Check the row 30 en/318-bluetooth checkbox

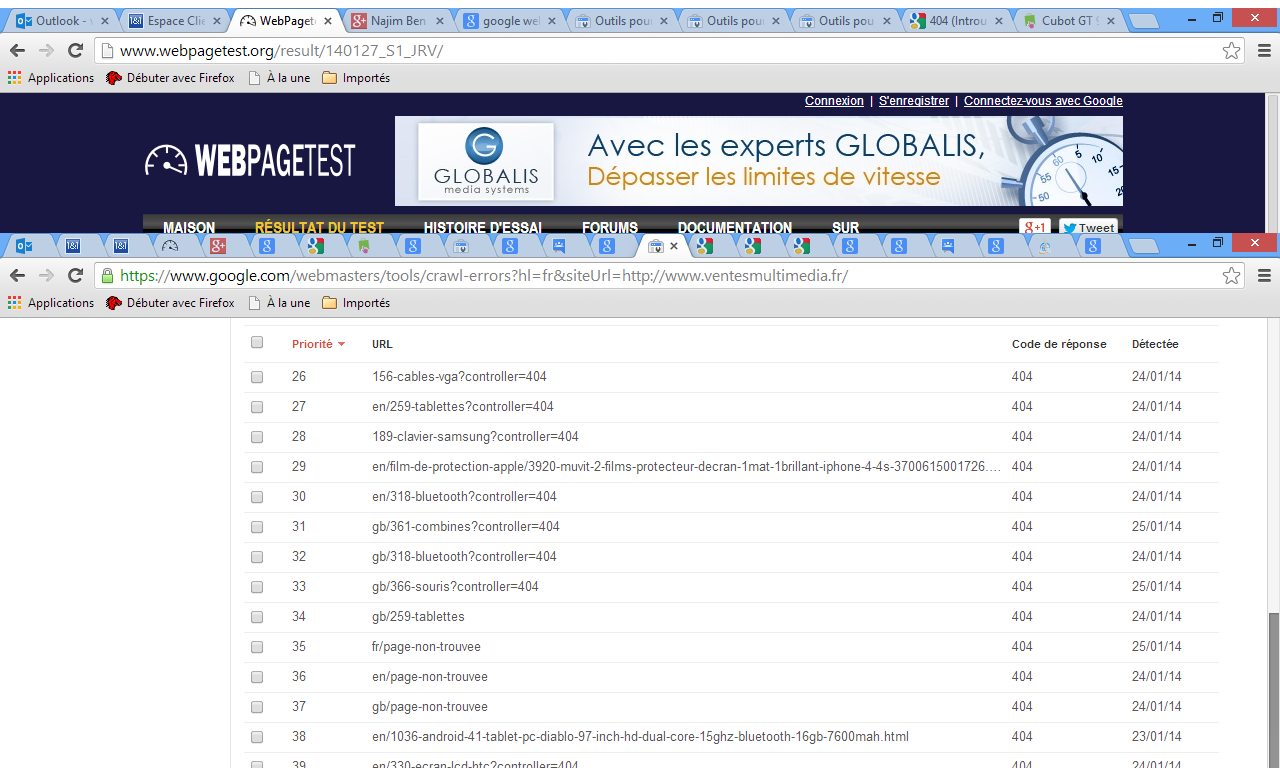[257, 497]
